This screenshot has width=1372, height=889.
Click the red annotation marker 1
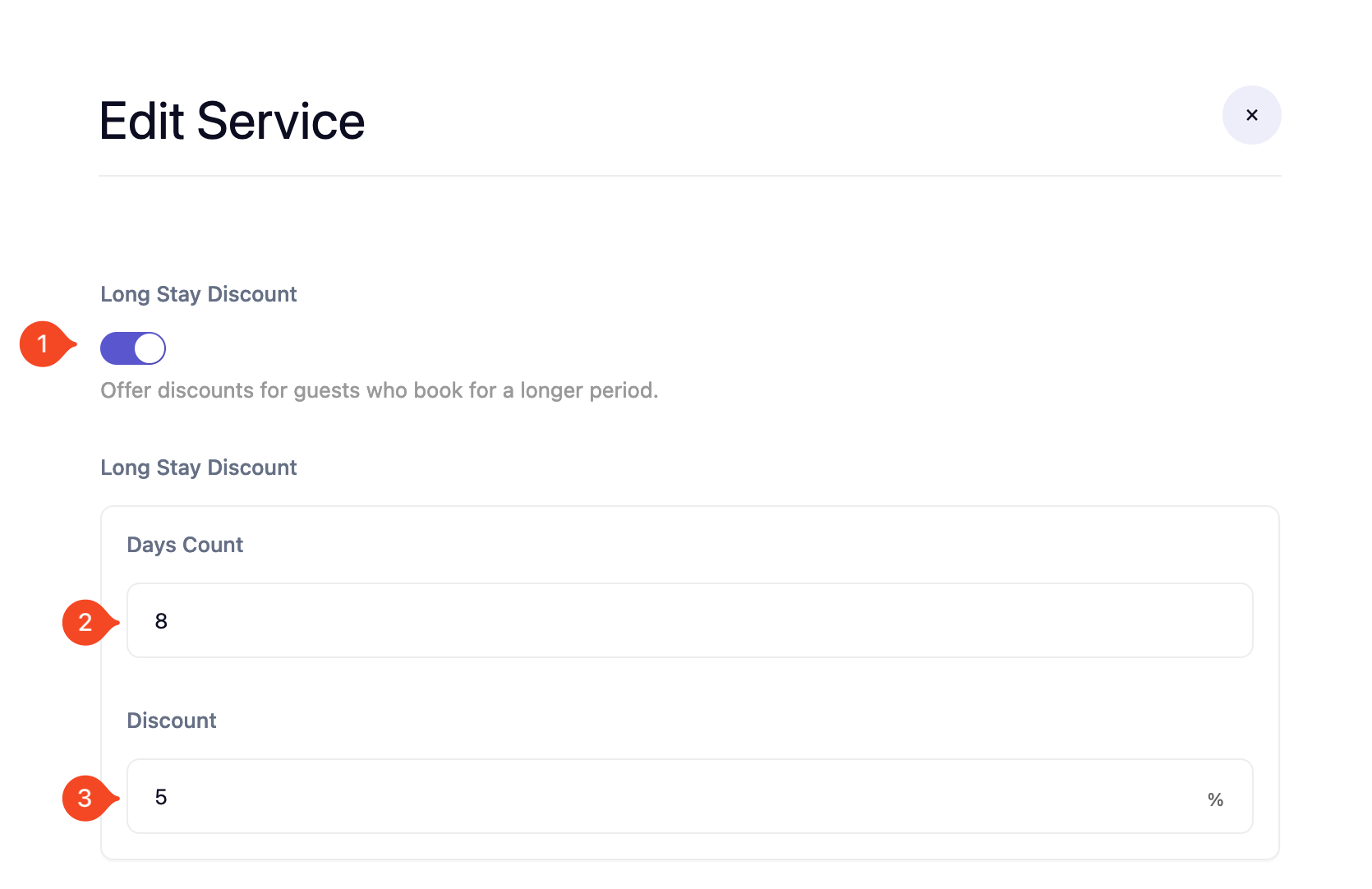click(44, 343)
